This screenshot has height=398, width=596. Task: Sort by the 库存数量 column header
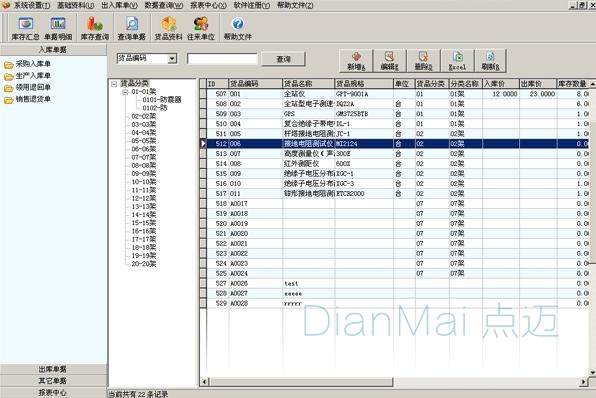573,84
